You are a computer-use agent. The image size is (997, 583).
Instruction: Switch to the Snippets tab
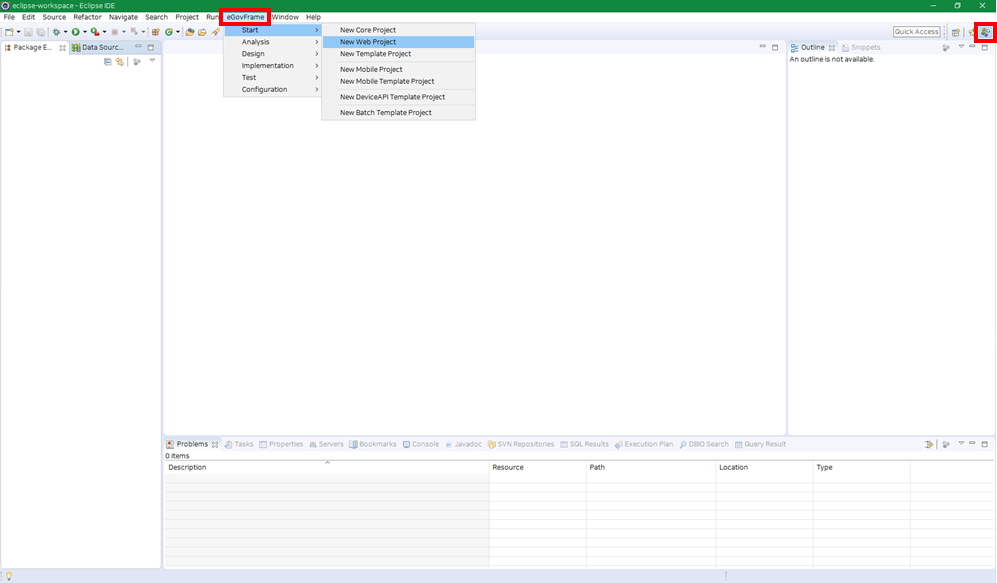(x=861, y=48)
